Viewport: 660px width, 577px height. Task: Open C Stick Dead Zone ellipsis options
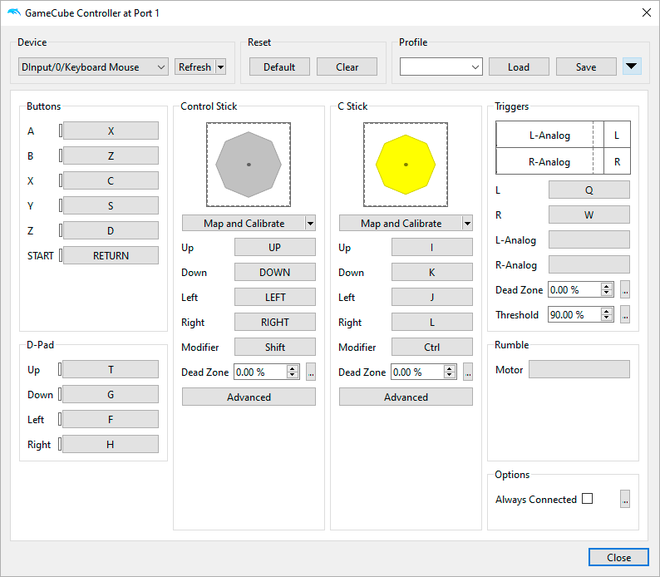point(468,372)
